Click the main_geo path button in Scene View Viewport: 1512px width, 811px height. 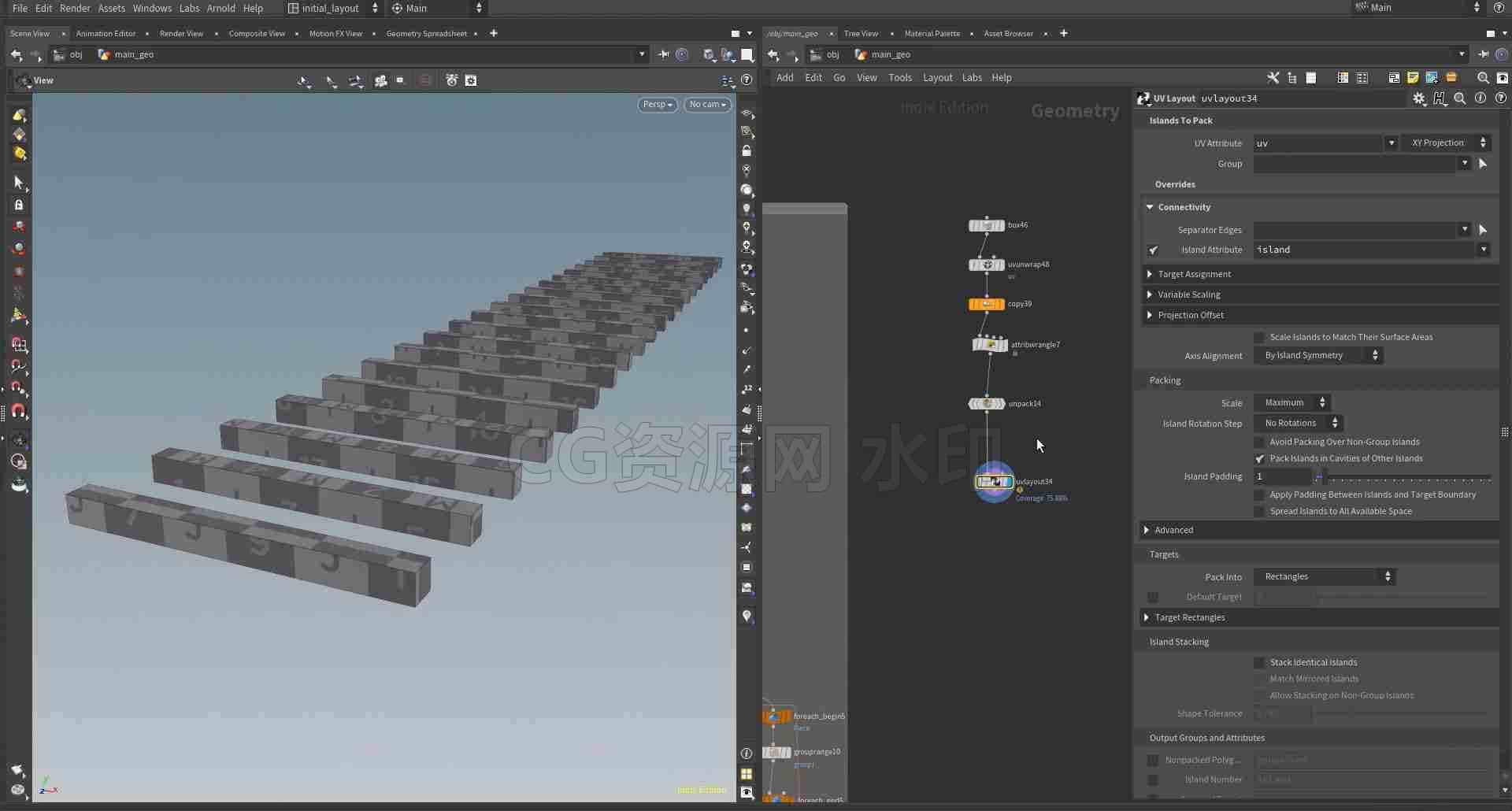coord(126,55)
